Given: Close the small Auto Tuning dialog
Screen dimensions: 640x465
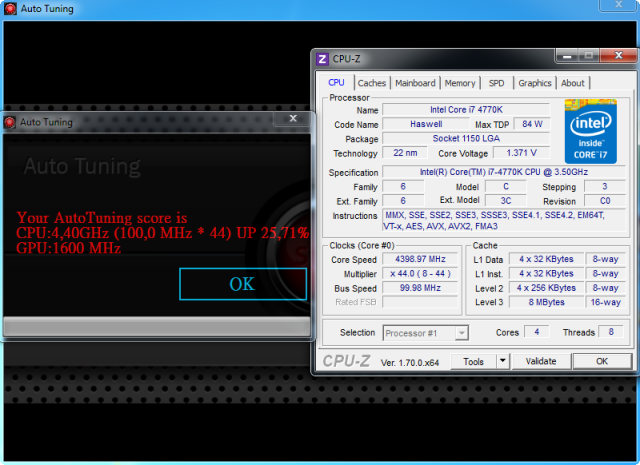Looking at the screenshot, I should click(x=293, y=118).
